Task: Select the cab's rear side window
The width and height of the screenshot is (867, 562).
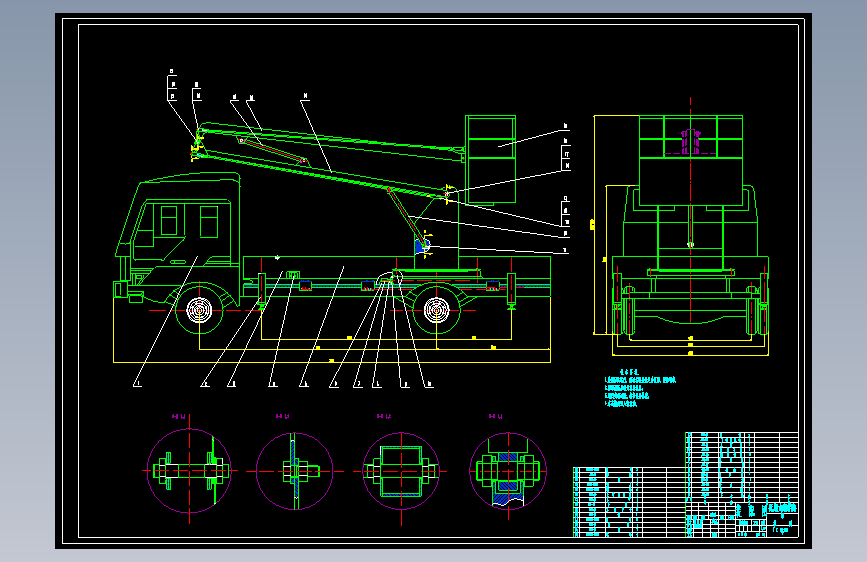Action: 209,221
